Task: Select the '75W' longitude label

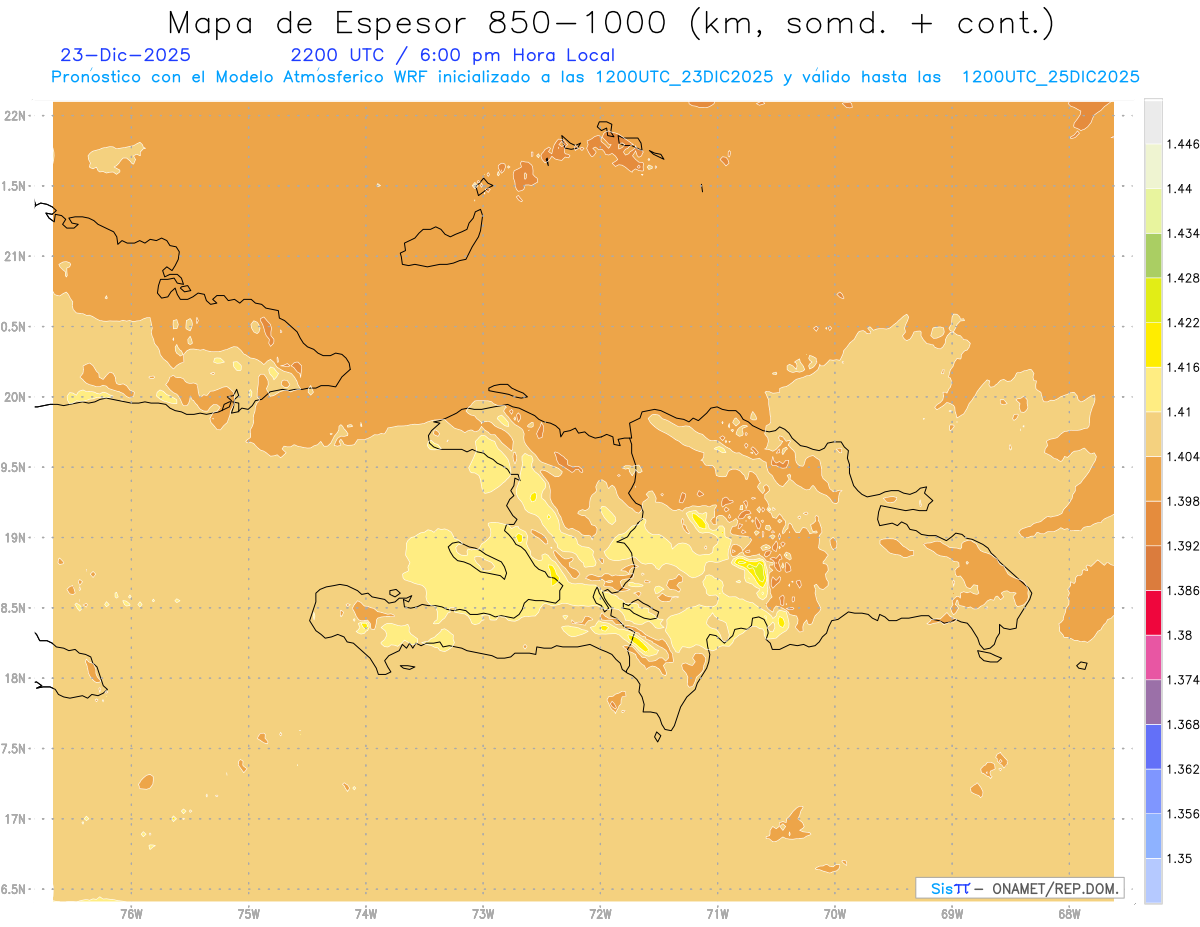Action: [249, 913]
